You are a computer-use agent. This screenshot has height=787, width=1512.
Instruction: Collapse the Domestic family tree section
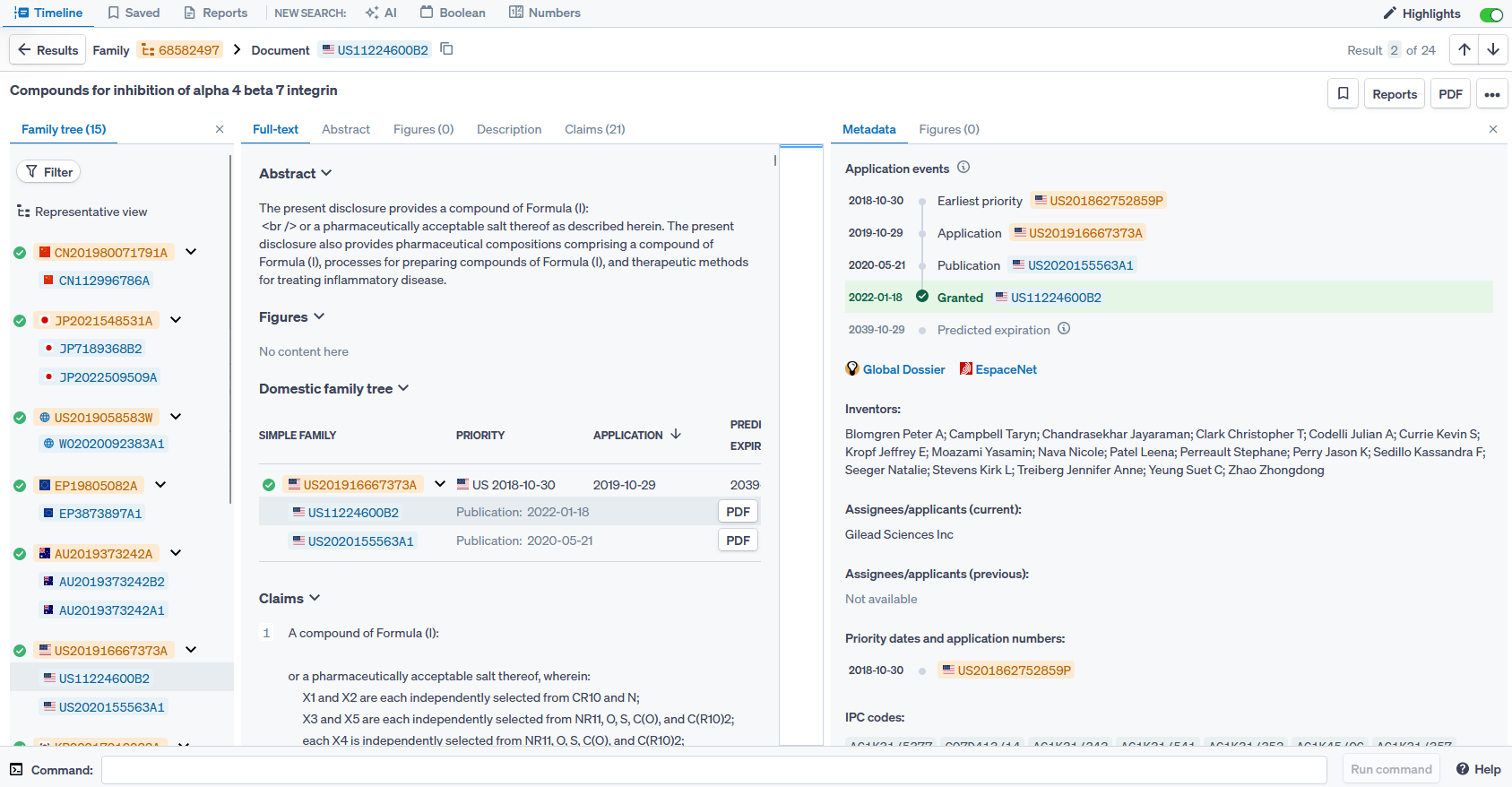point(403,388)
